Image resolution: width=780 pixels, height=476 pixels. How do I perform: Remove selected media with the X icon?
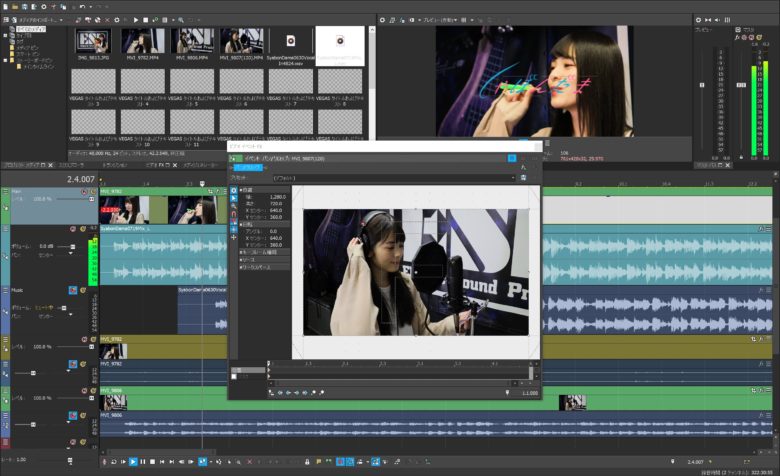[107, 20]
